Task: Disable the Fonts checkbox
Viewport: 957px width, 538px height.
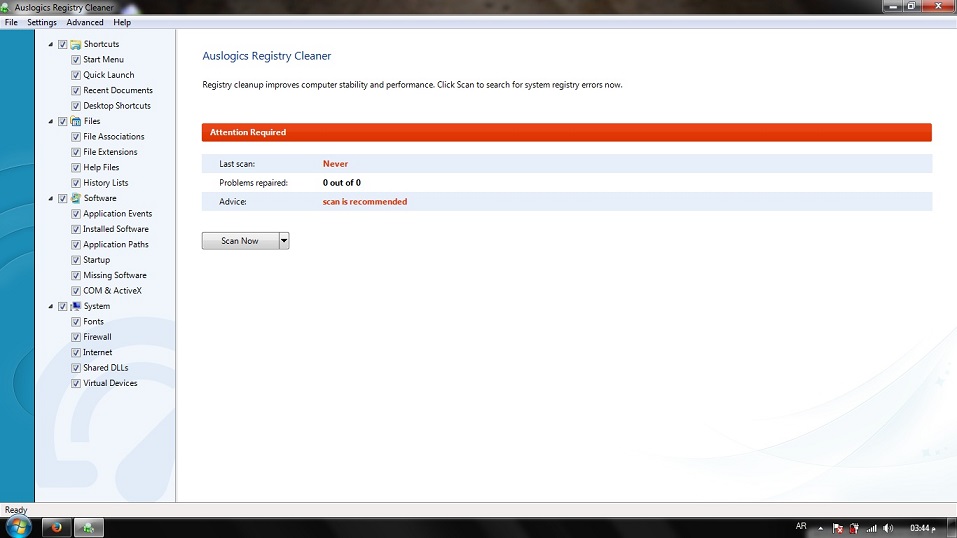Action: click(76, 322)
